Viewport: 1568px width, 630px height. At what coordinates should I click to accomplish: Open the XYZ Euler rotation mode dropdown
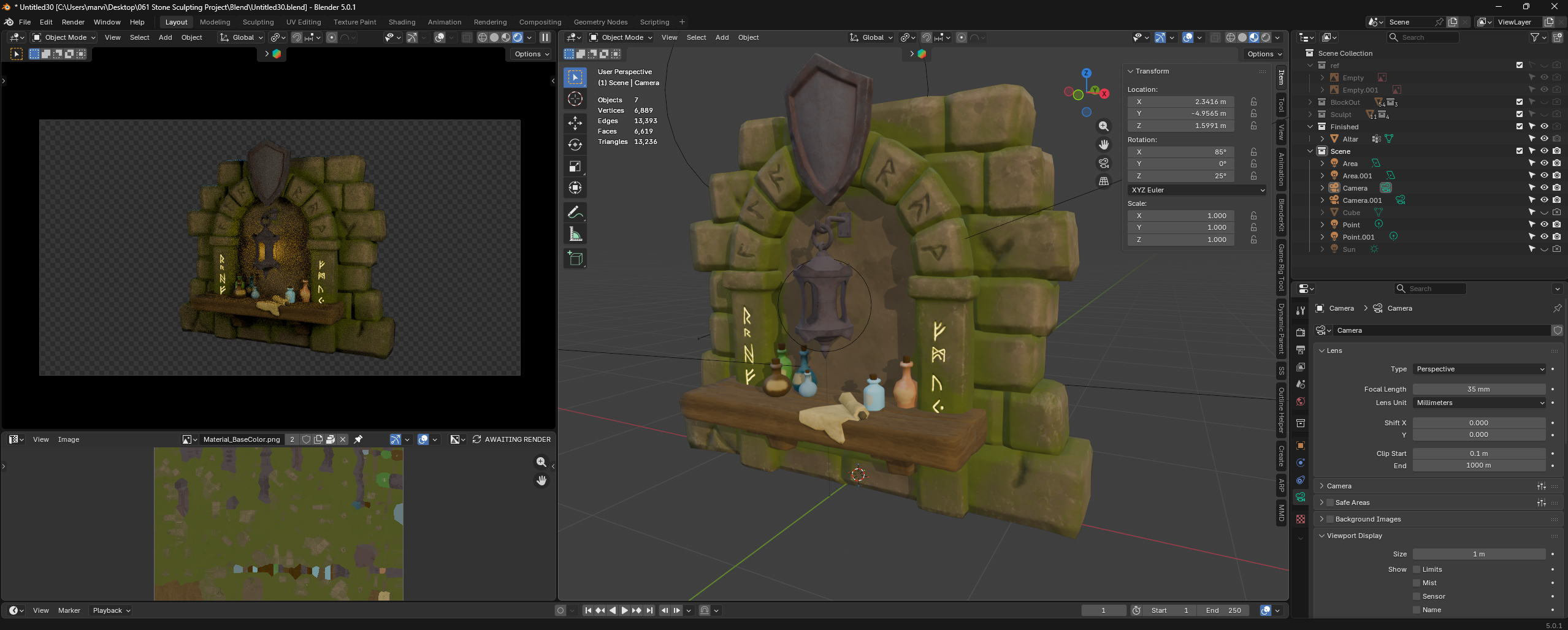(1196, 190)
